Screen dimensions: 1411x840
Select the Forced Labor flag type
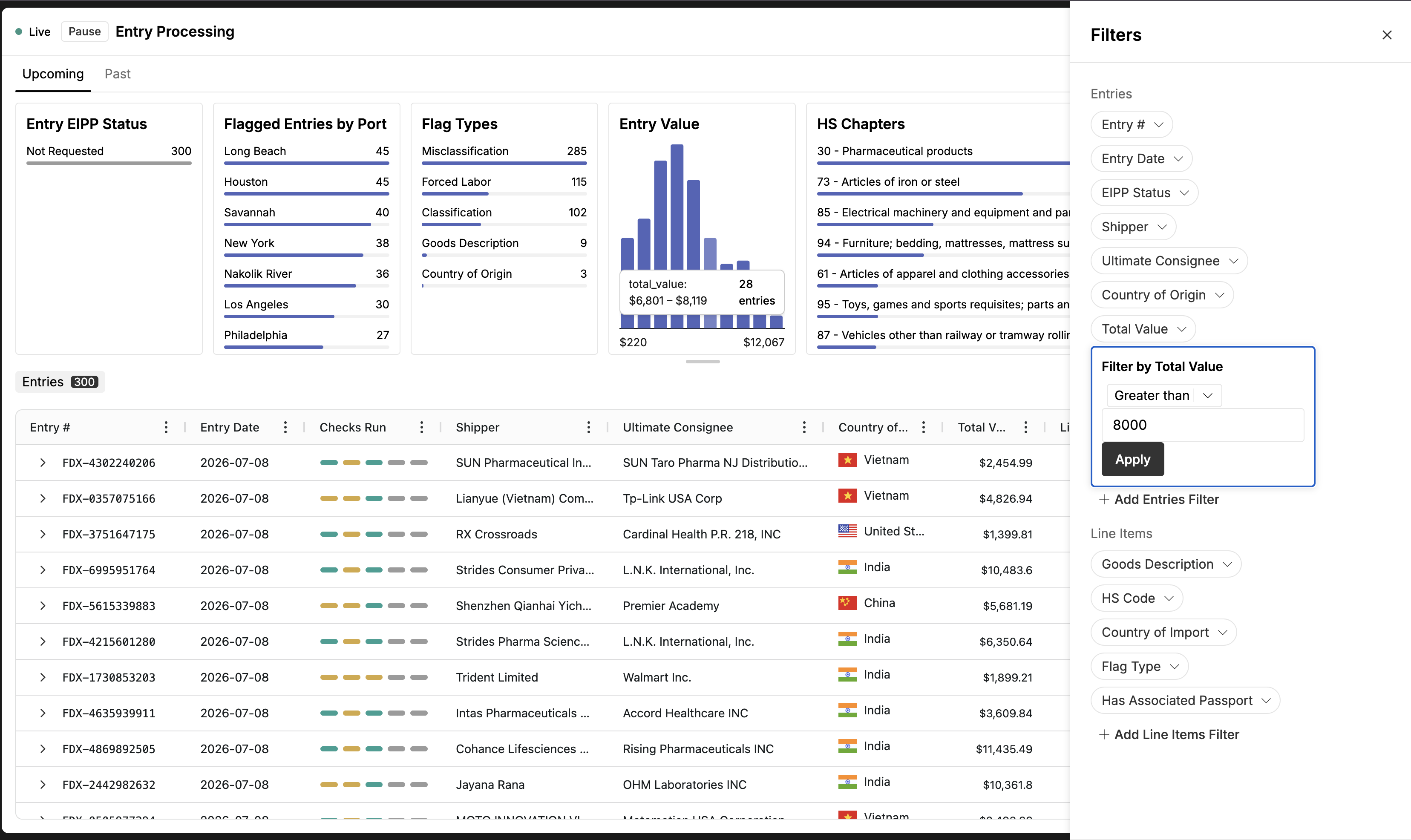[x=504, y=186]
